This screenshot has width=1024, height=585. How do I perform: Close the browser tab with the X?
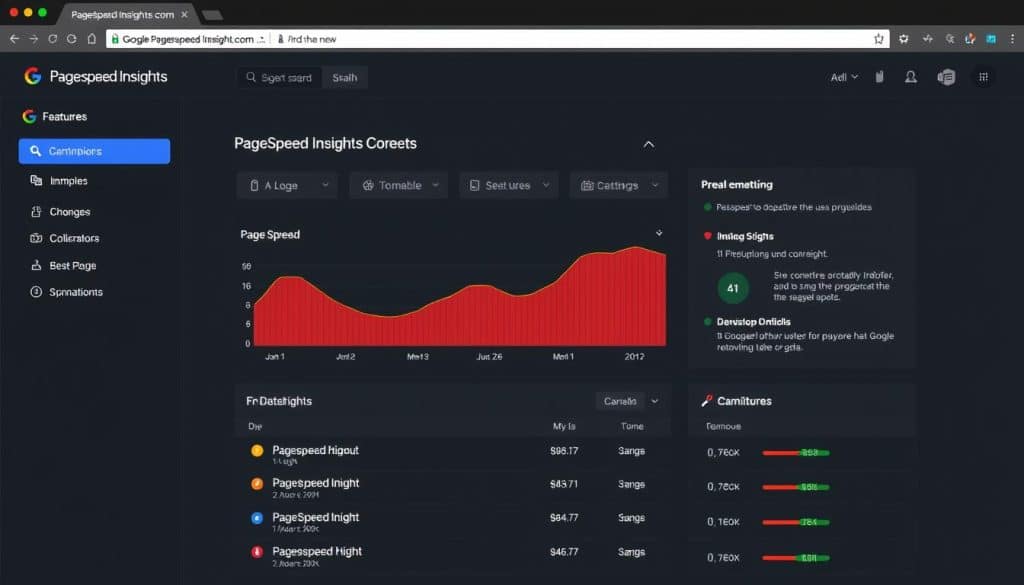click(x=184, y=14)
